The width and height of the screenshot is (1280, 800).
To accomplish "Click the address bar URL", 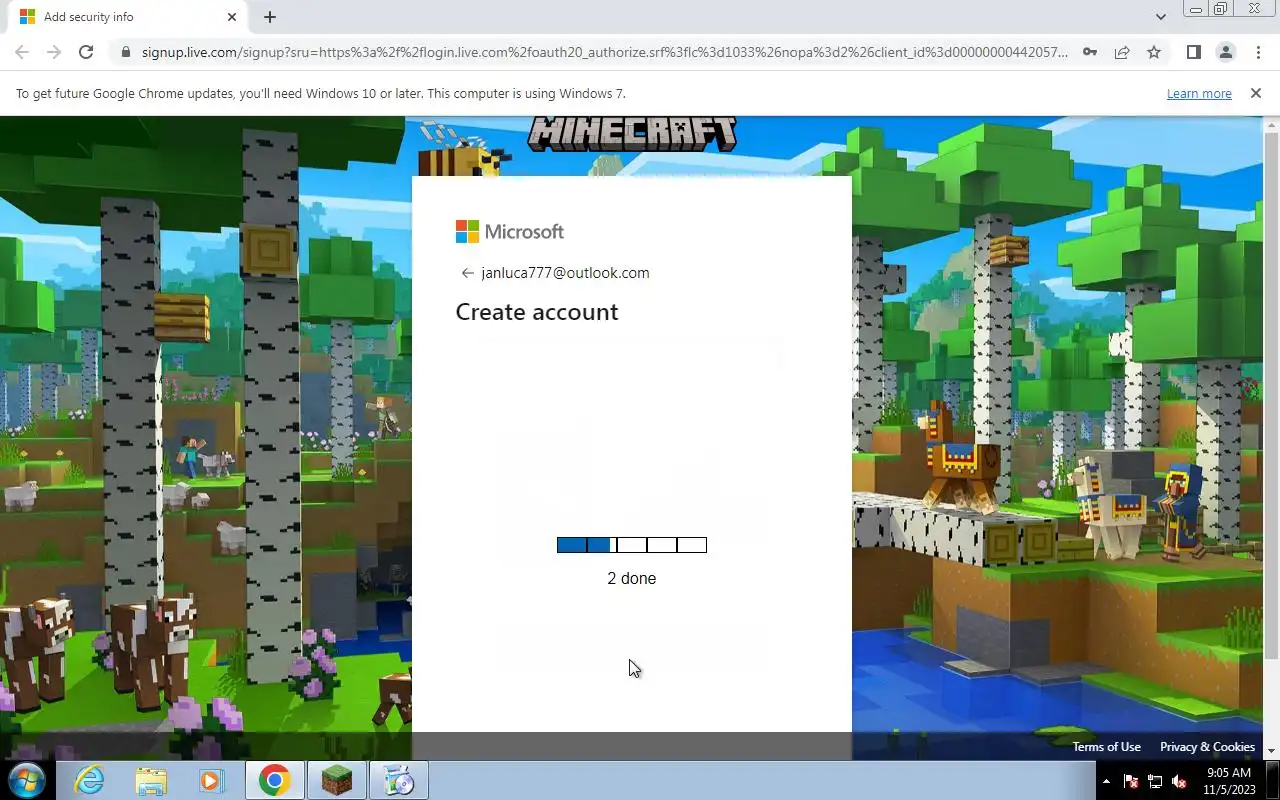I will point(604,52).
